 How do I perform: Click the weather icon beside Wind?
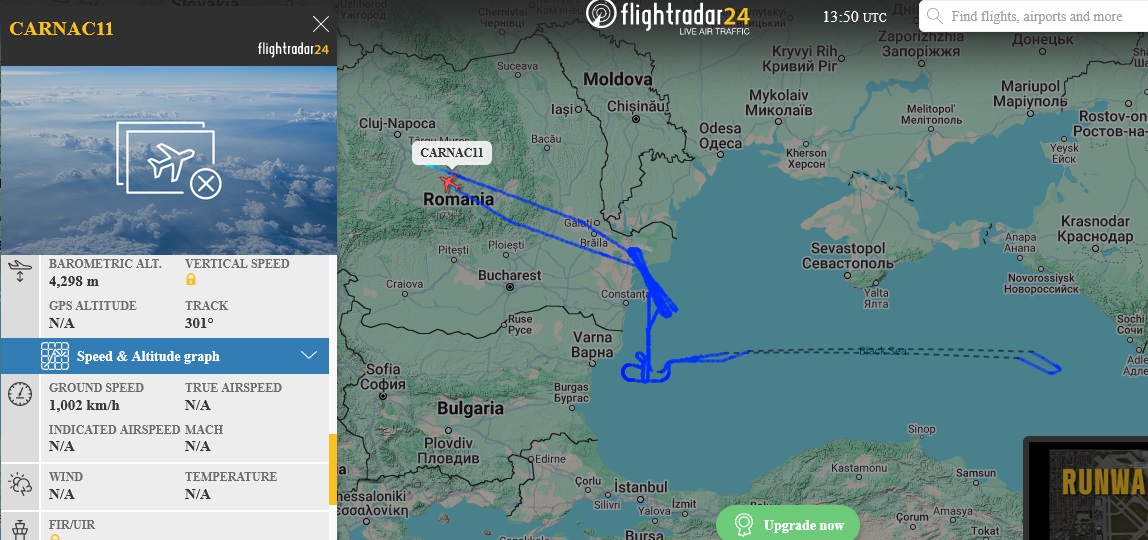(x=20, y=484)
